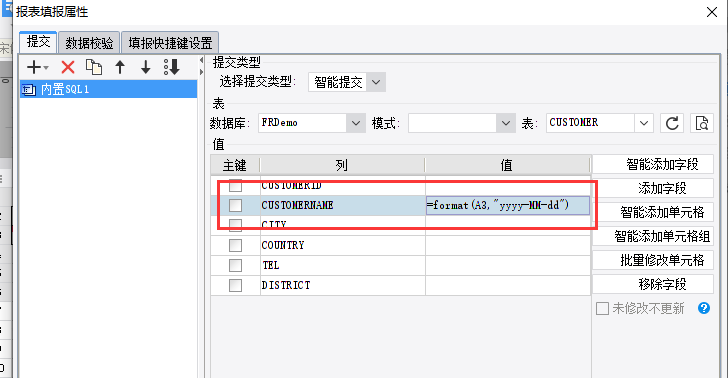Screen dimensions: 728x378
Task: Select the 内置SQL1 list item
Action: click(x=109, y=89)
